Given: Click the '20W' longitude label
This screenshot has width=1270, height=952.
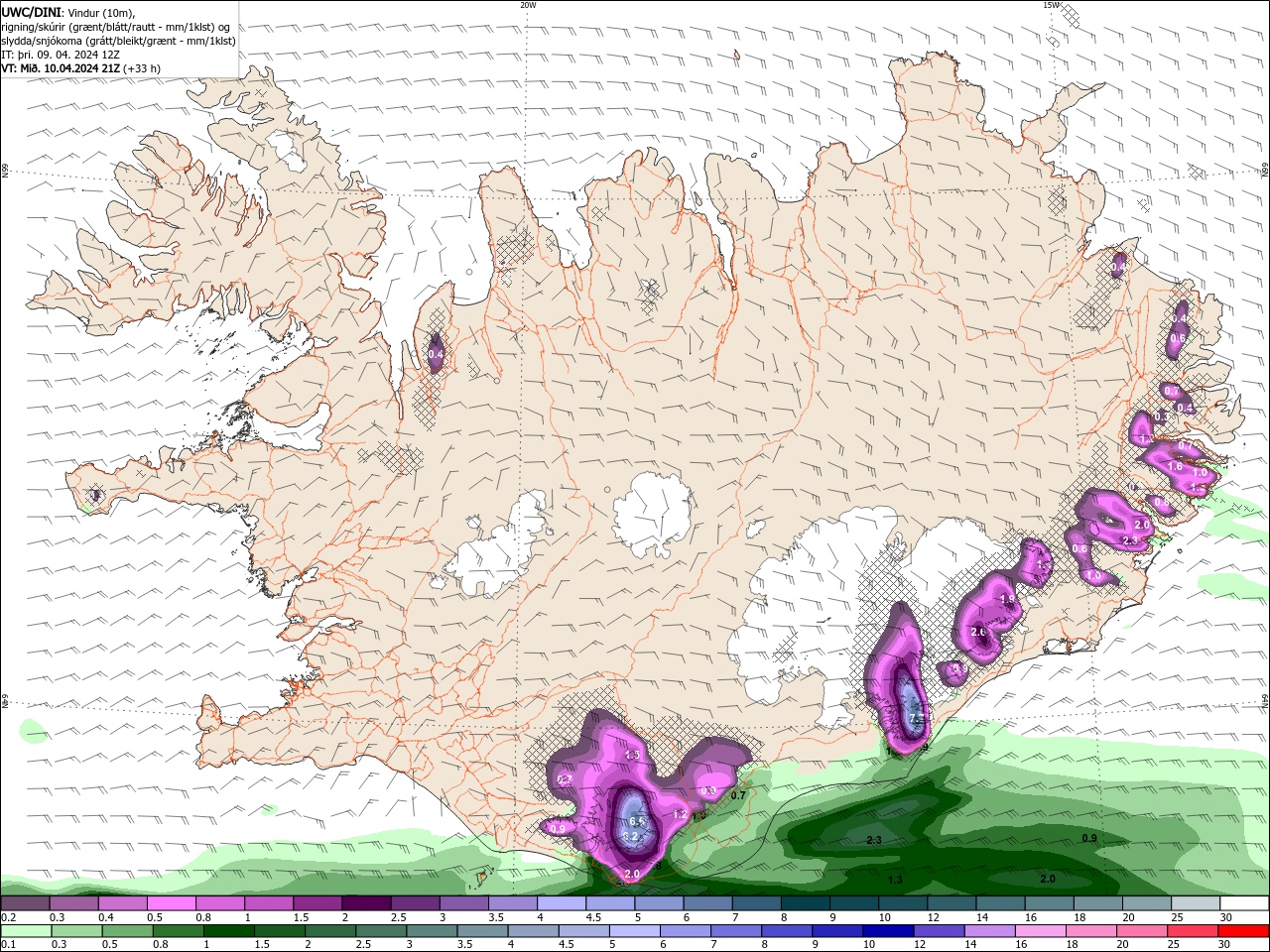Looking at the screenshot, I should pos(528,5).
